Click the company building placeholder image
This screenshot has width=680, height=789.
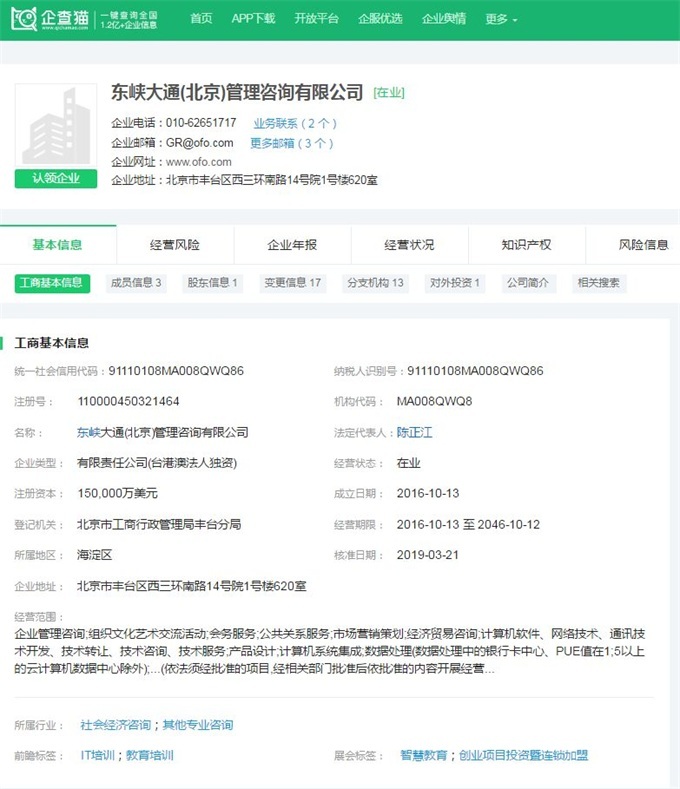pyautogui.click(x=56, y=125)
